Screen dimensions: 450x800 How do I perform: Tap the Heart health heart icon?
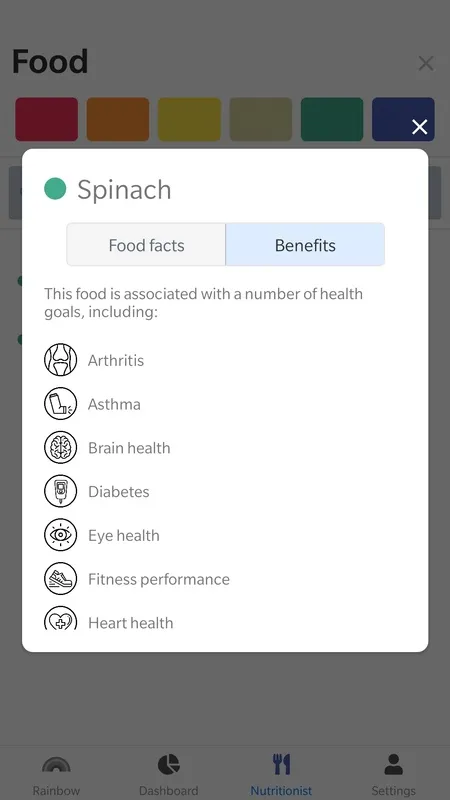tap(60, 618)
